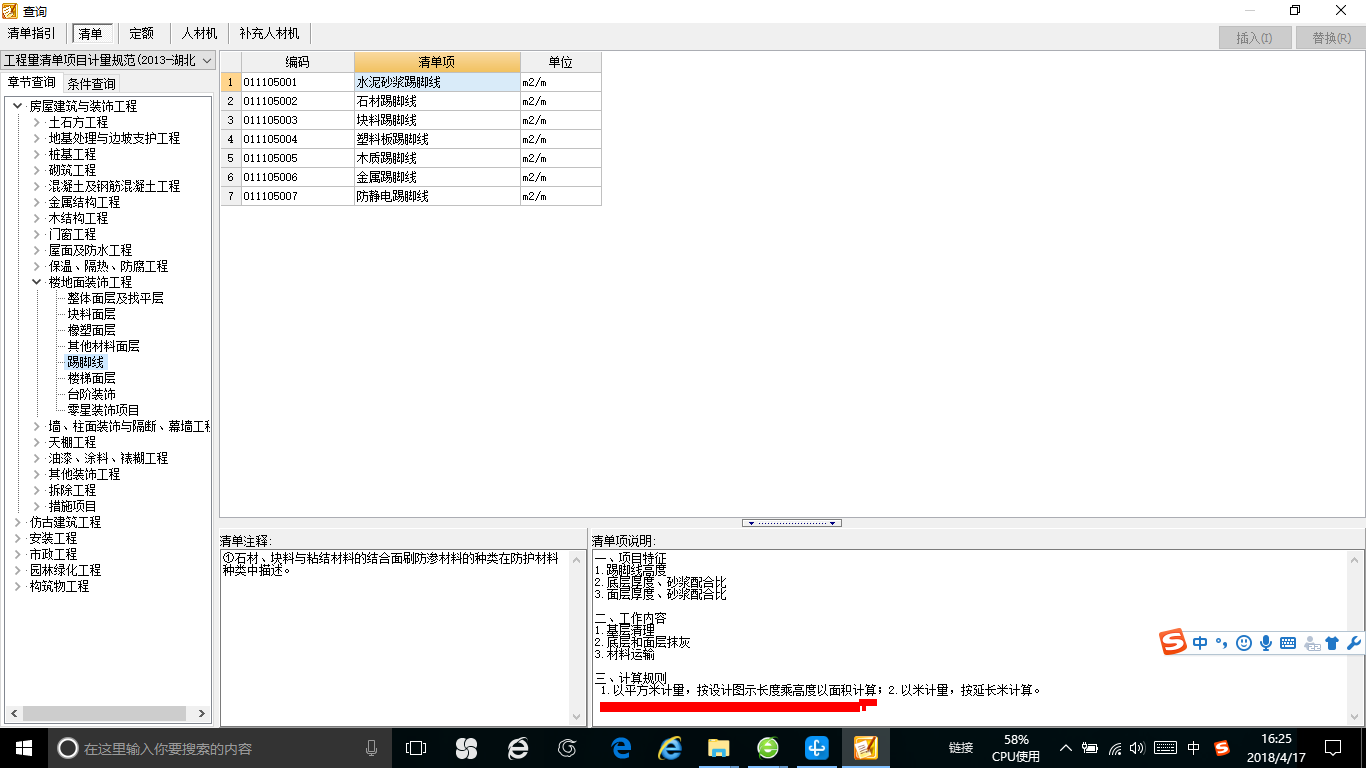
Task: Click the active 查询 app taskbar icon
Action: 865,748
